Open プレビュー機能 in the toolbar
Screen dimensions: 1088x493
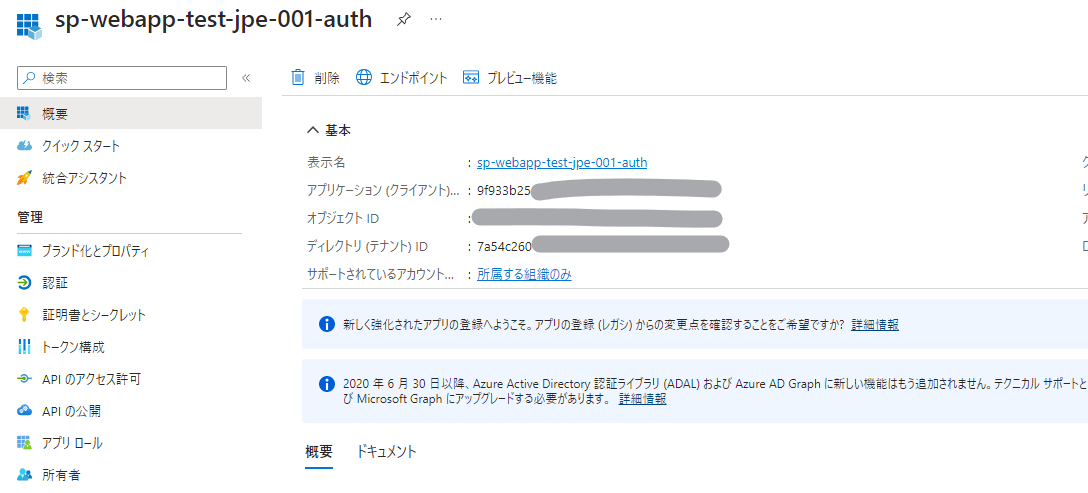coord(522,78)
